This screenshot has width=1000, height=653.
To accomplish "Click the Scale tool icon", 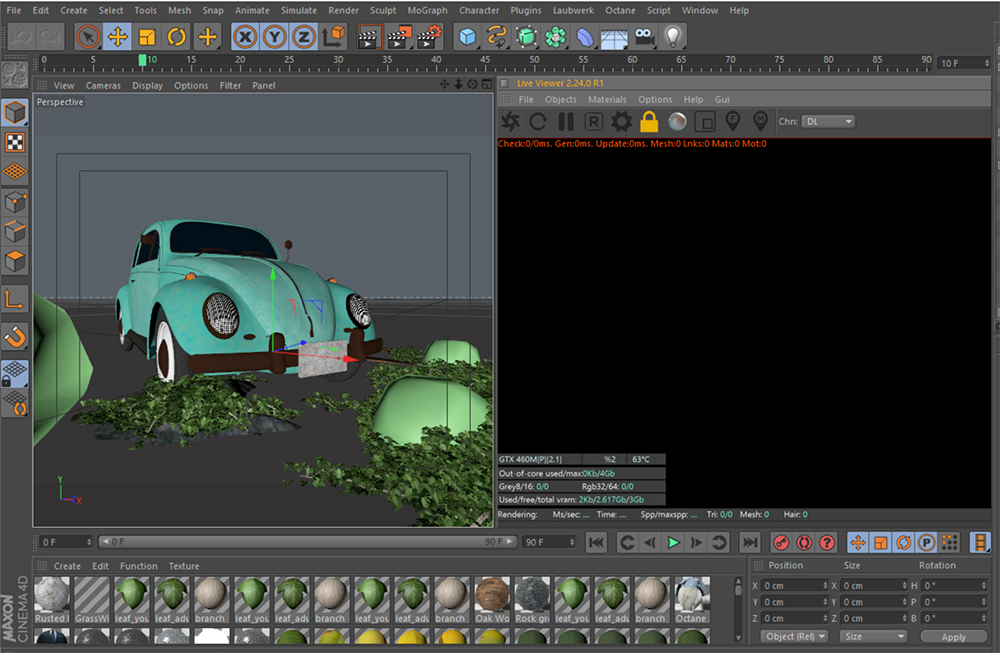I will point(148,38).
